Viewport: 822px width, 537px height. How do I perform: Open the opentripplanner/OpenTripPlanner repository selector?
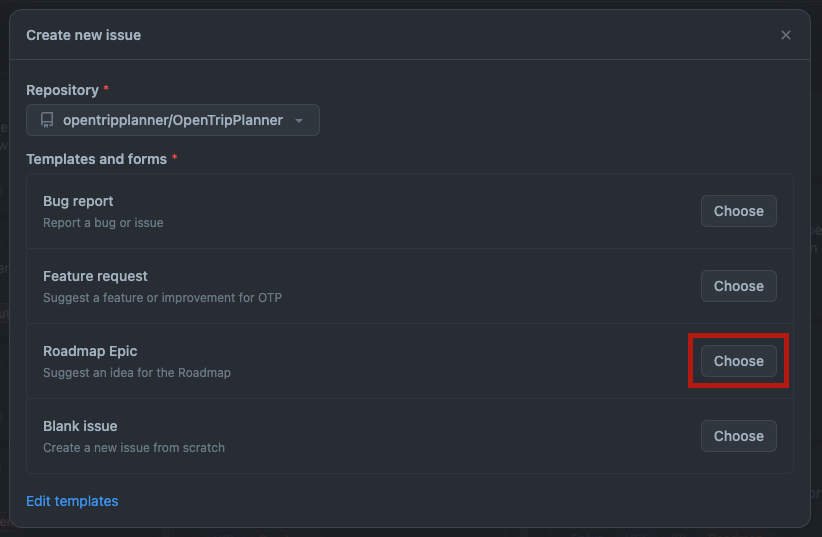pyautogui.click(x=173, y=120)
